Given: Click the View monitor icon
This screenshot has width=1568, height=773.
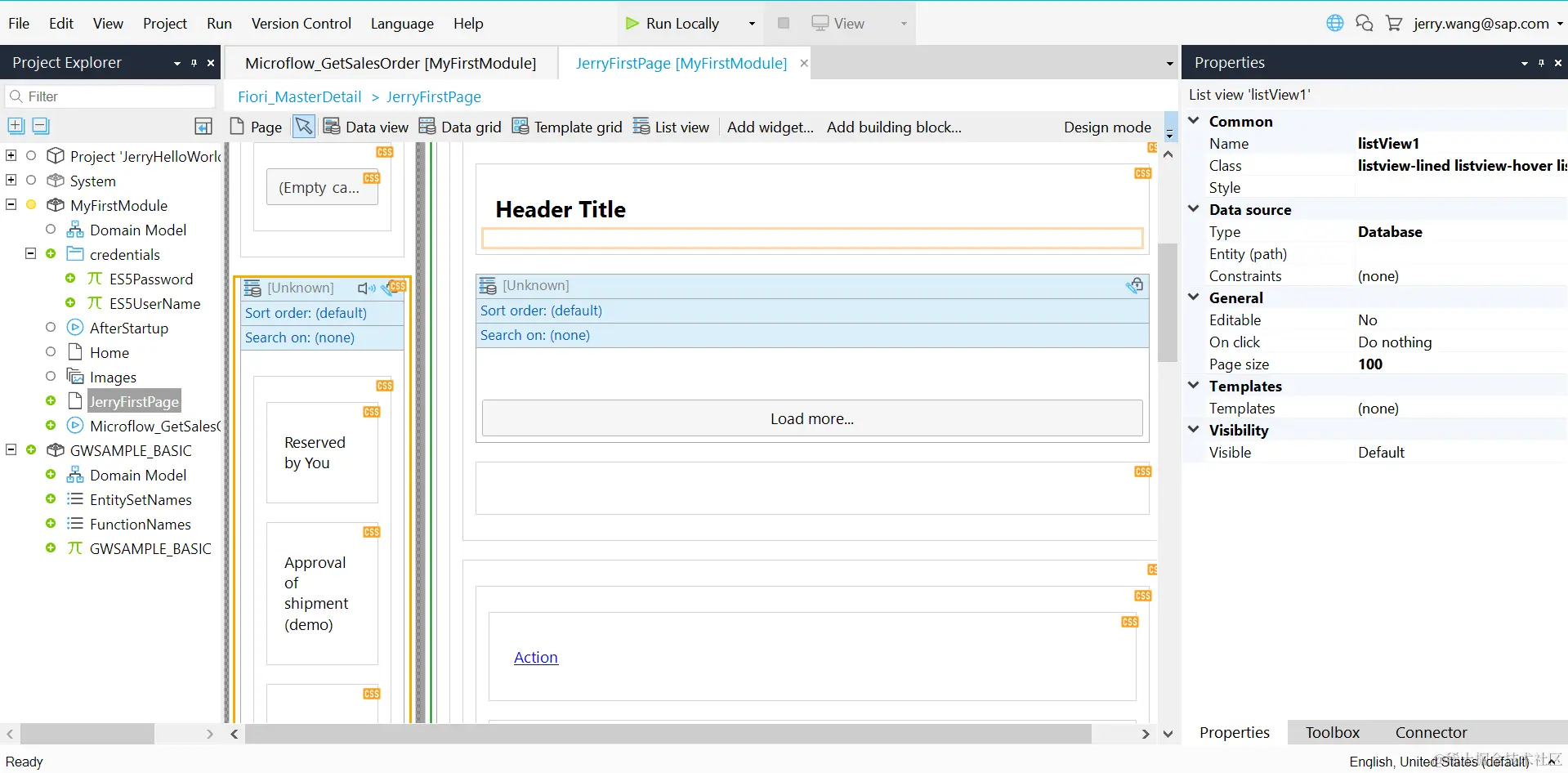Looking at the screenshot, I should click(820, 23).
